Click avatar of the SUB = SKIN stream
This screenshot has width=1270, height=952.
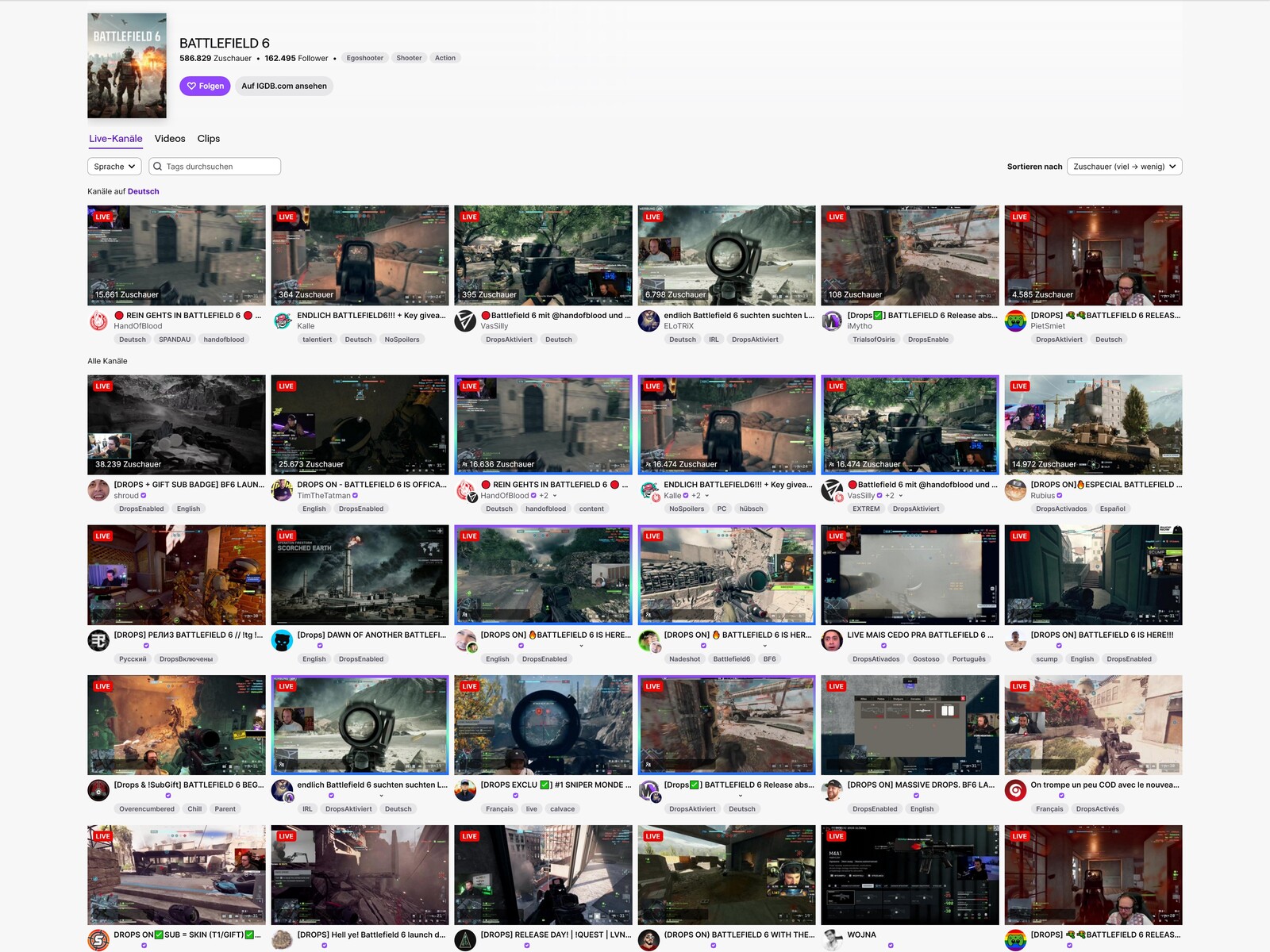pos(98,940)
